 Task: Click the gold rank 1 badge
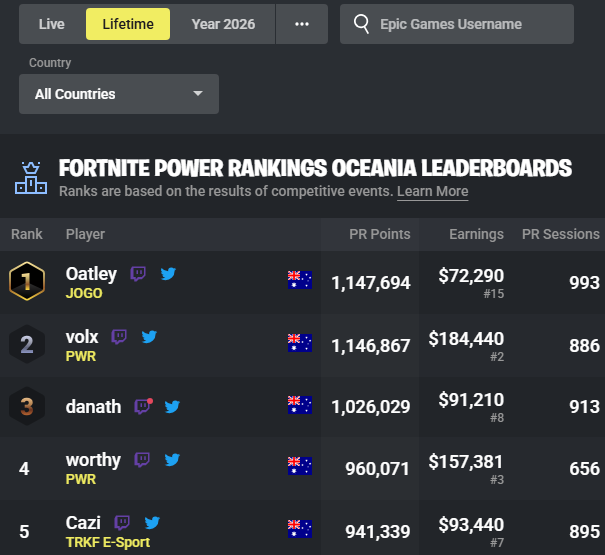tap(27, 281)
